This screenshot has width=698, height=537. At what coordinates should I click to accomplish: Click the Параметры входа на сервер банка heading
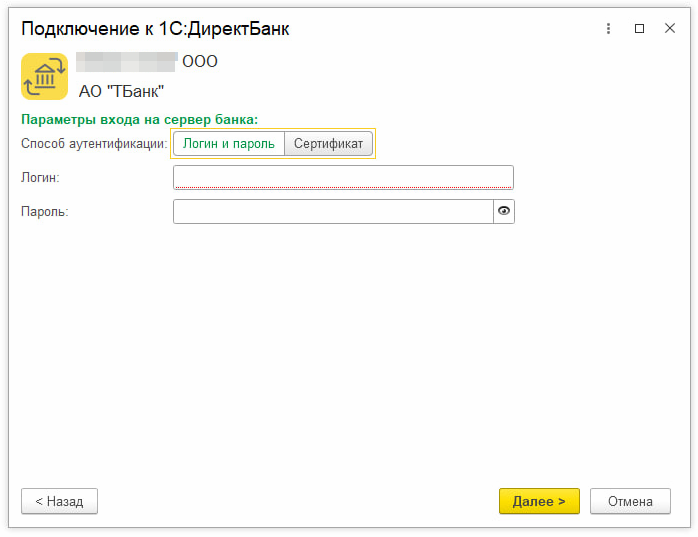coord(139,120)
